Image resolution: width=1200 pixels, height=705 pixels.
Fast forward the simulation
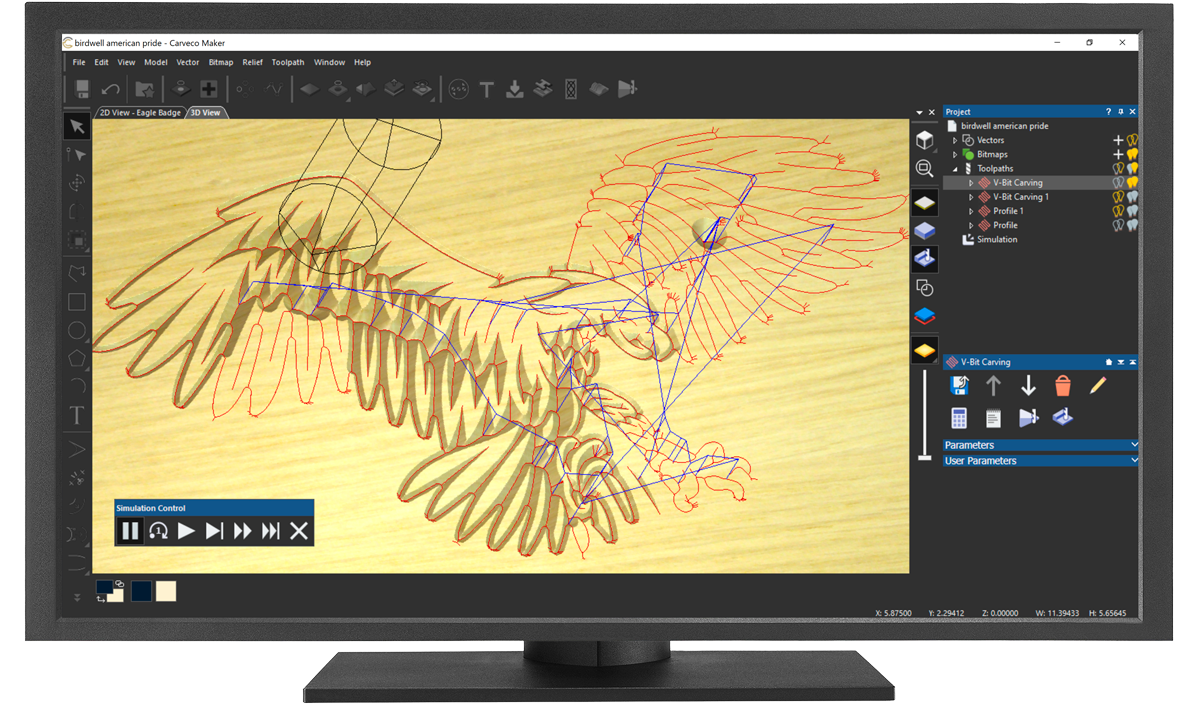pos(242,531)
